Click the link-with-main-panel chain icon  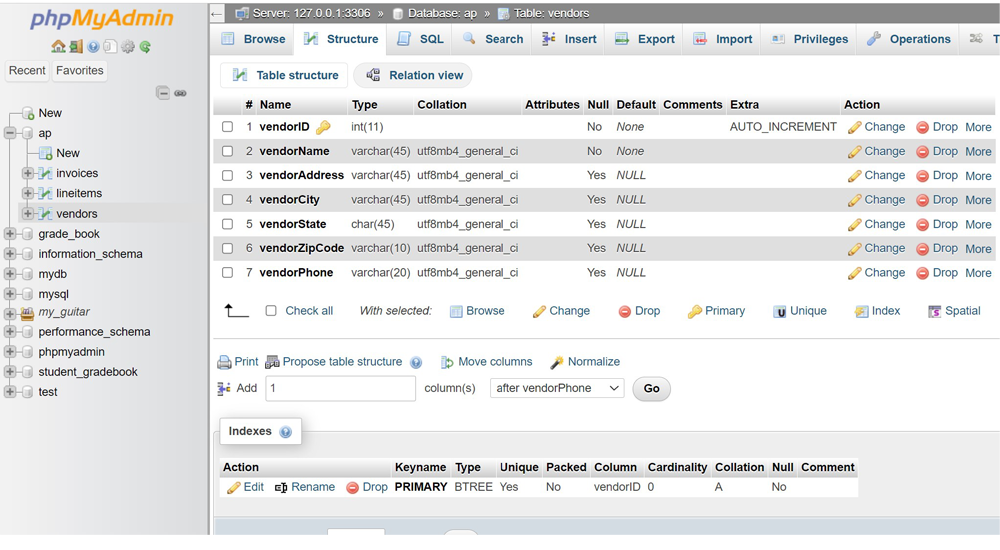[180, 93]
